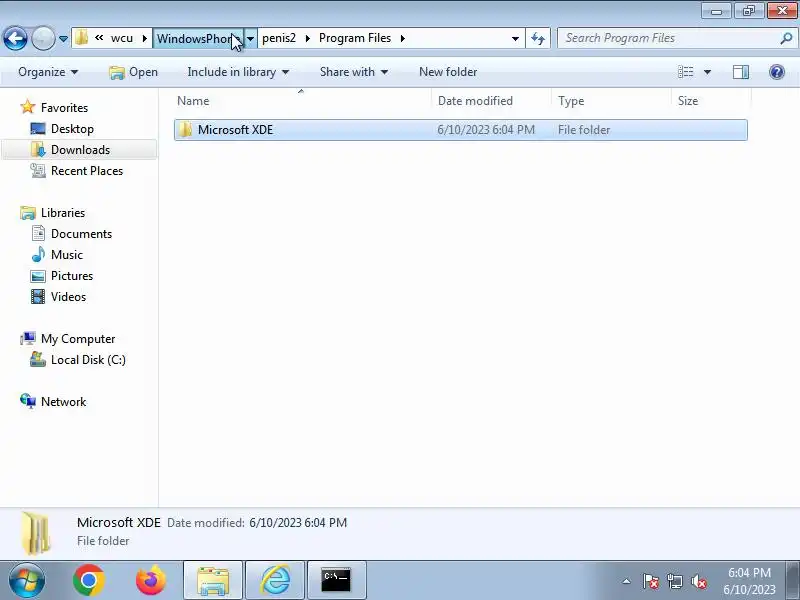Image resolution: width=800 pixels, height=600 pixels.
Task: Click the network status tray icon
Action: [x=674, y=581]
